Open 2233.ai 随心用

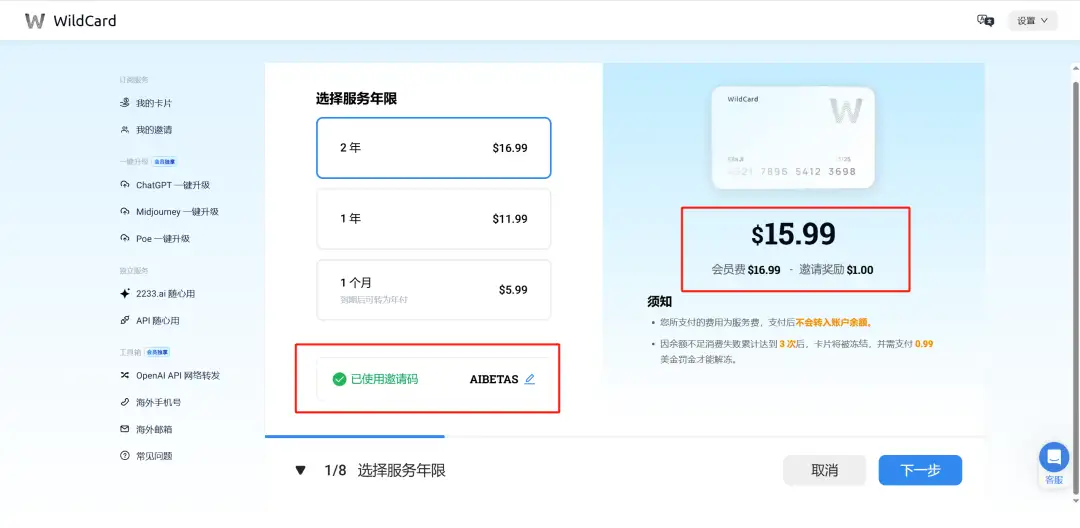[165, 293]
